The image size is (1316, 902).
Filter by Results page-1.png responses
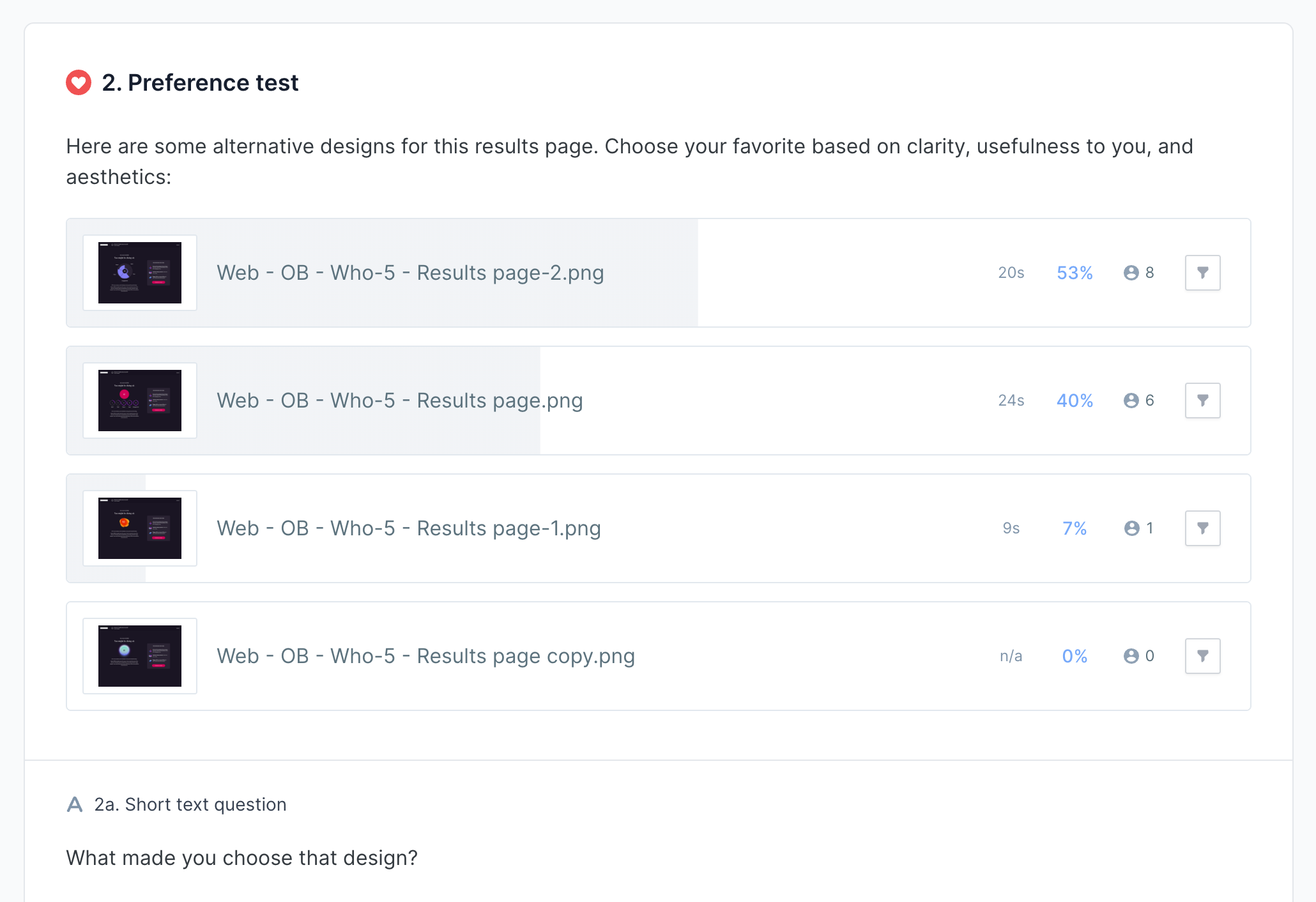click(1202, 528)
